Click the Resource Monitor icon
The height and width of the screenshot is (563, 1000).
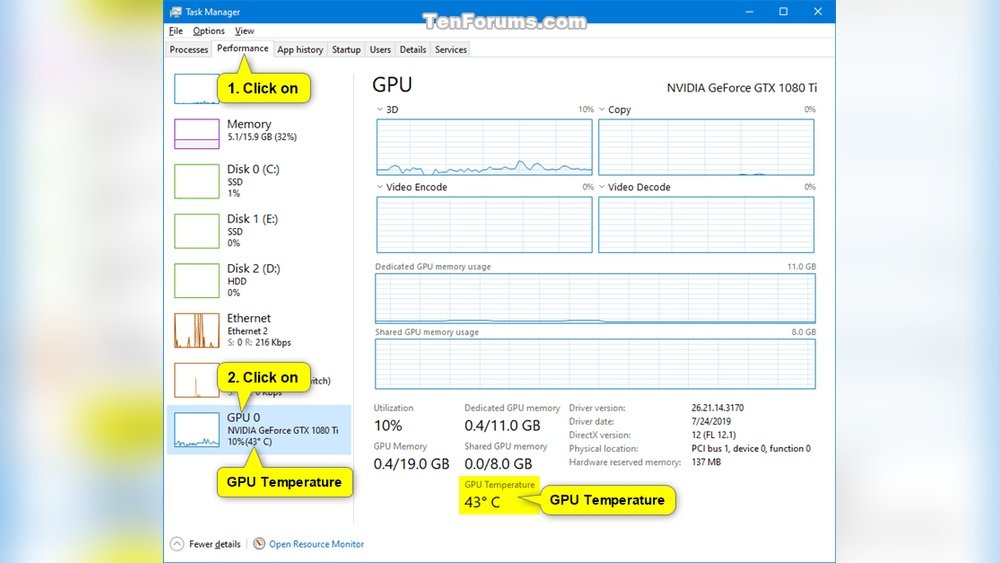[259, 544]
